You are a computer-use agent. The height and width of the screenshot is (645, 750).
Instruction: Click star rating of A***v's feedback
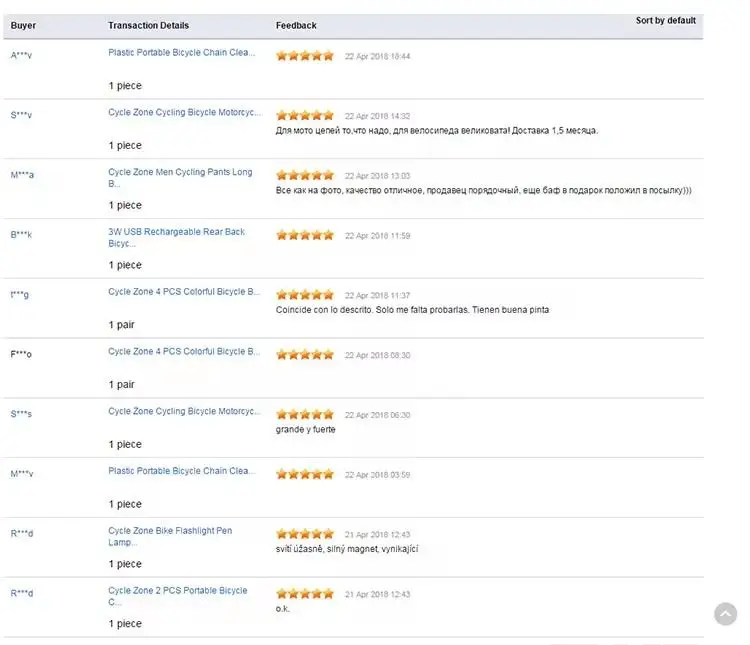[305, 56]
